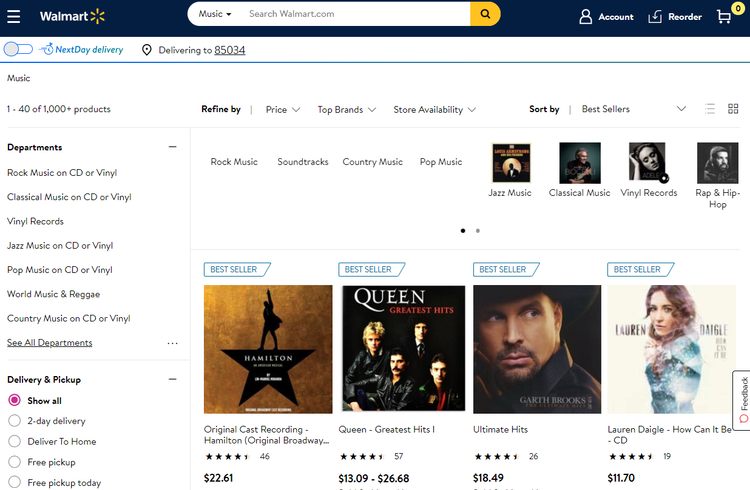Click the $13.09 - $26.68 Queen price
This screenshot has height=490, width=750.
tap(374, 479)
